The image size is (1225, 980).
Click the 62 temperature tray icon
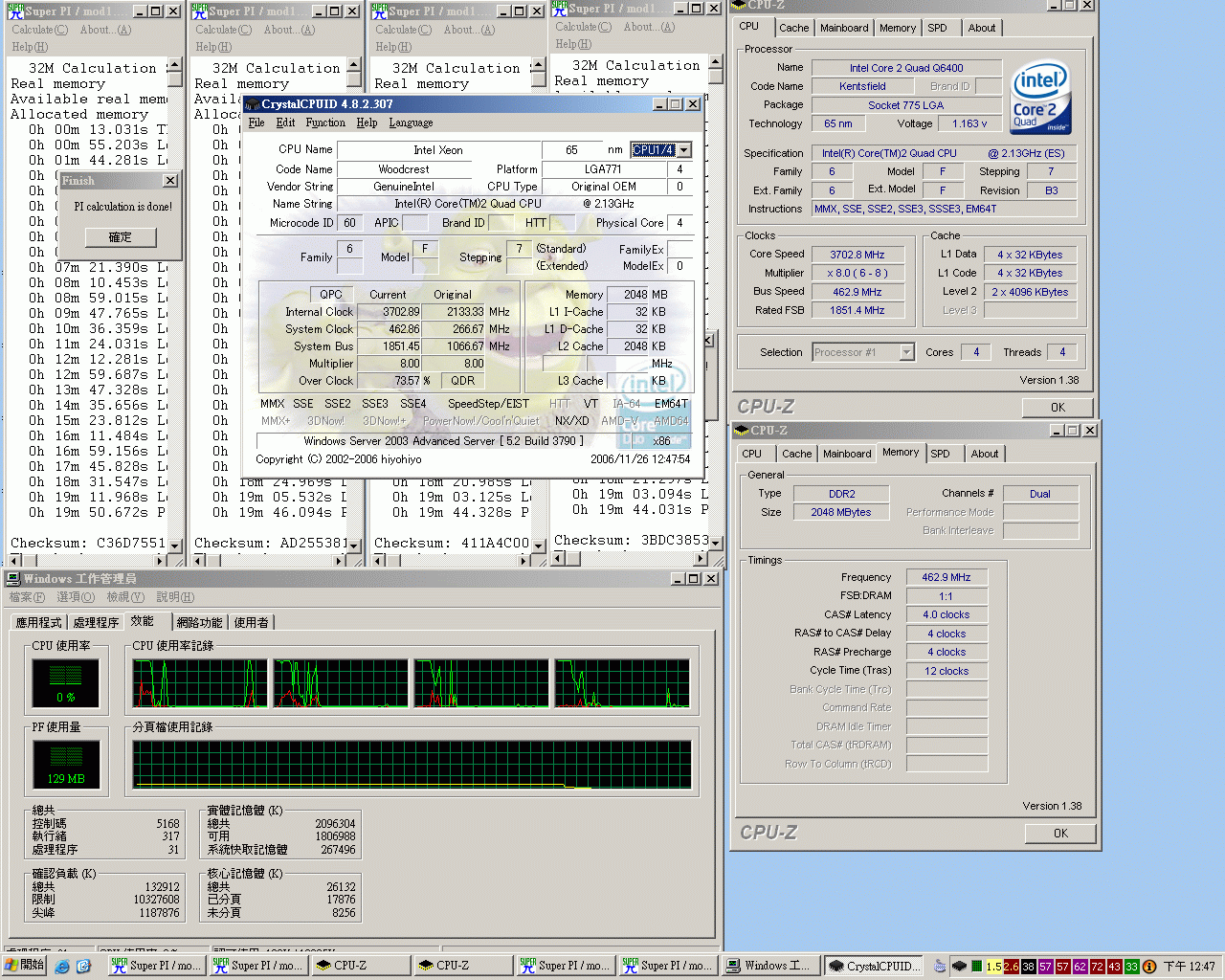point(1080,967)
